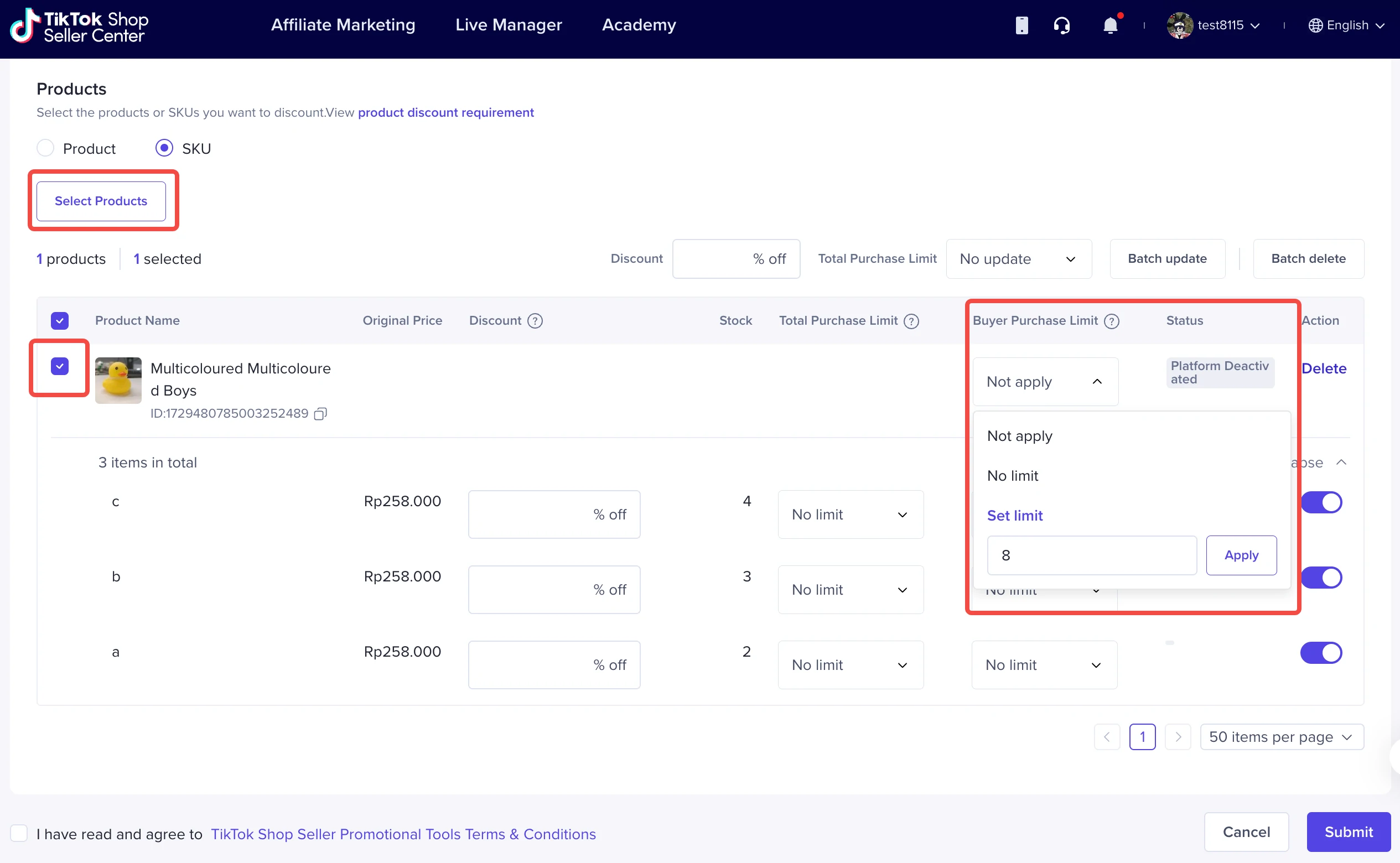
Task: Check the Terms & Conditions agreement box
Action: 19,833
